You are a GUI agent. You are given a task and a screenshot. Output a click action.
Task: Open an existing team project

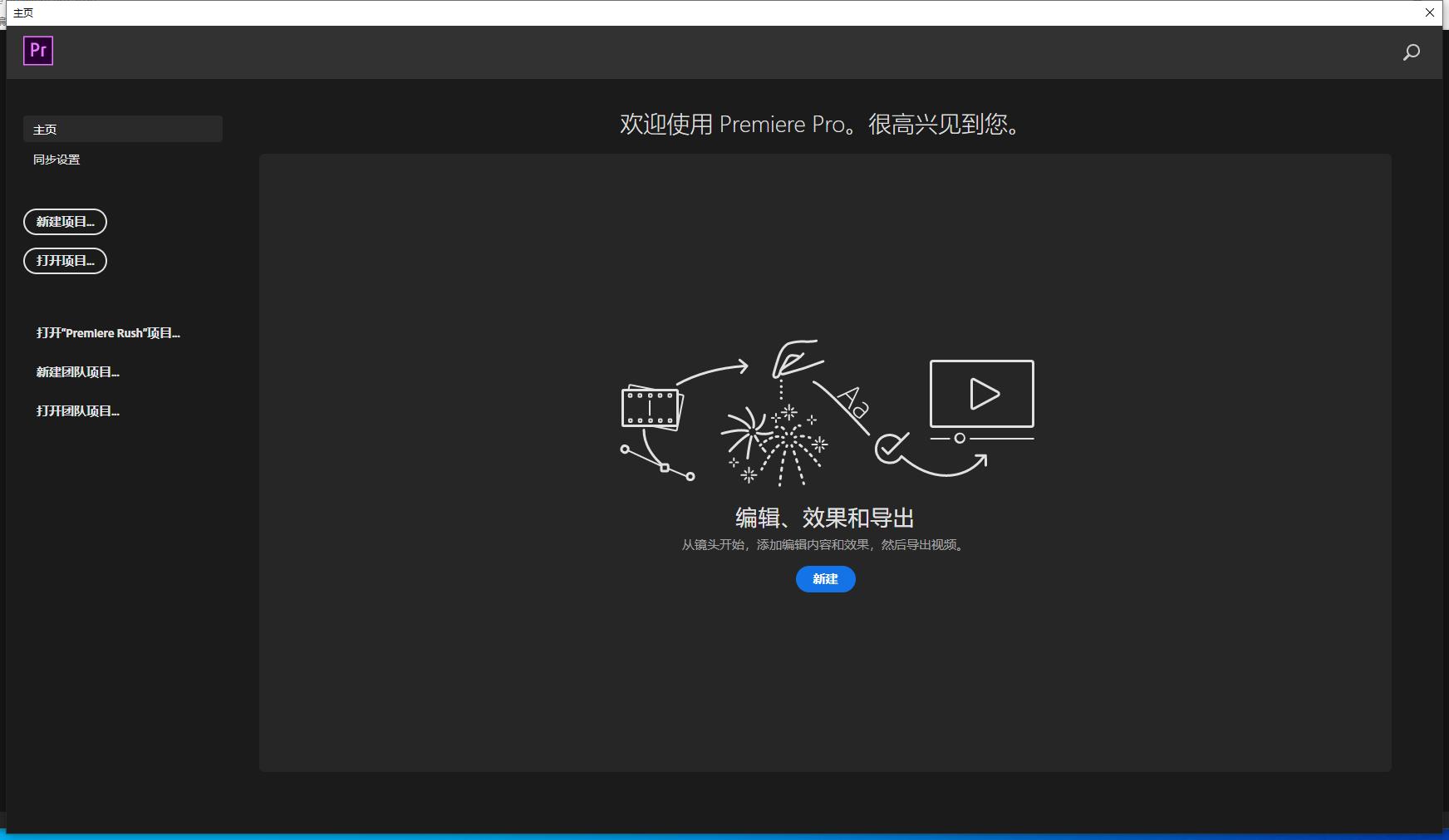pyautogui.click(x=77, y=410)
